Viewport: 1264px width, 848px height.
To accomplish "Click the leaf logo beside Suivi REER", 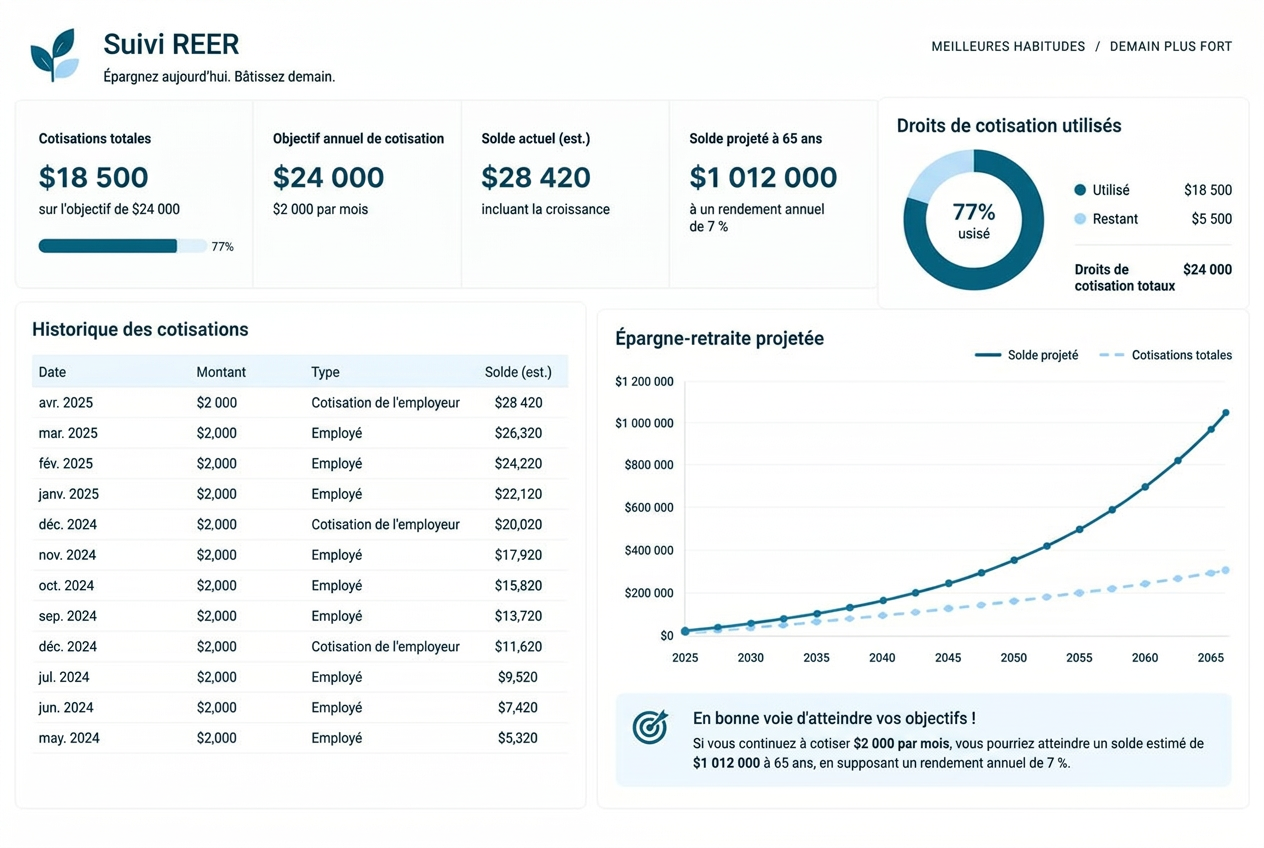I will (x=54, y=55).
